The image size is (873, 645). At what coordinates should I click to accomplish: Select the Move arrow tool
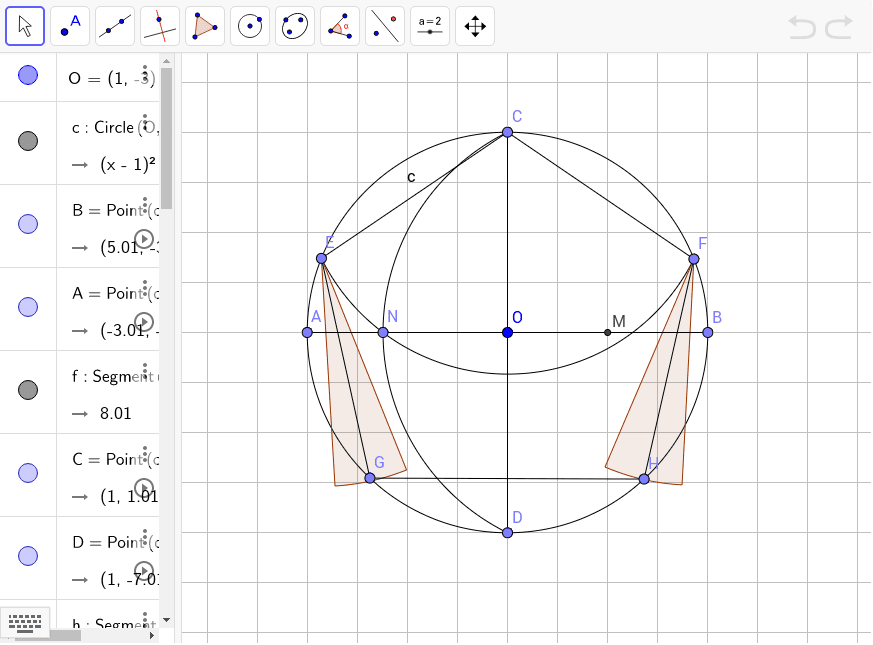click(x=25, y=26)
